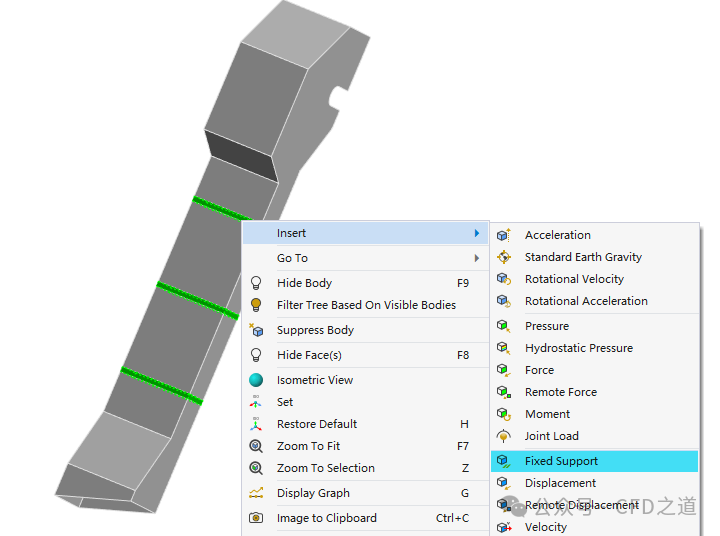720x536 pixels.
Task: Toggle Hide Face(s) visibility
Action: click(309, 355)
